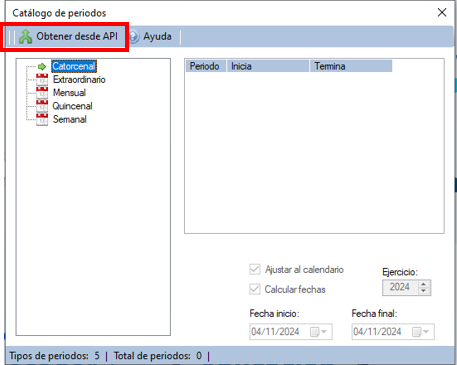This screenshot has width=457, height=365.
Task: Click the Fecha final date field
Action: pos(393,332)
